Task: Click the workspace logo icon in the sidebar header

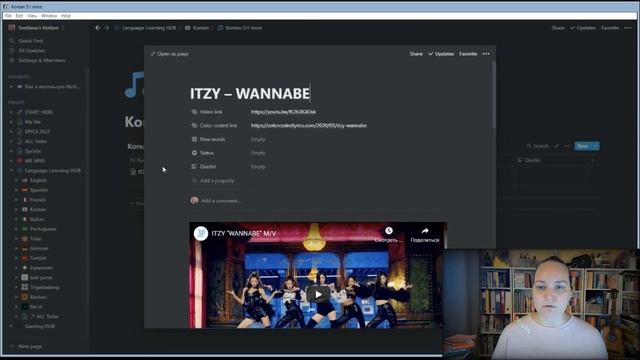Action: pos(11,28)
